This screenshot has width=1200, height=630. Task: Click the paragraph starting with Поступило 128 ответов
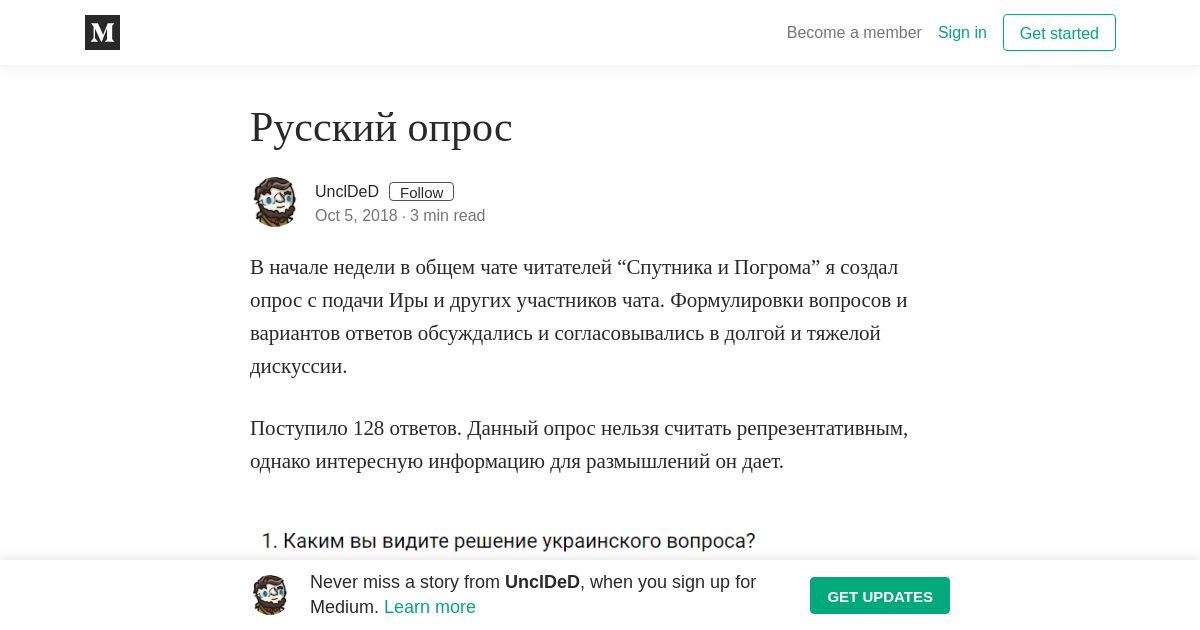point(580,445)
